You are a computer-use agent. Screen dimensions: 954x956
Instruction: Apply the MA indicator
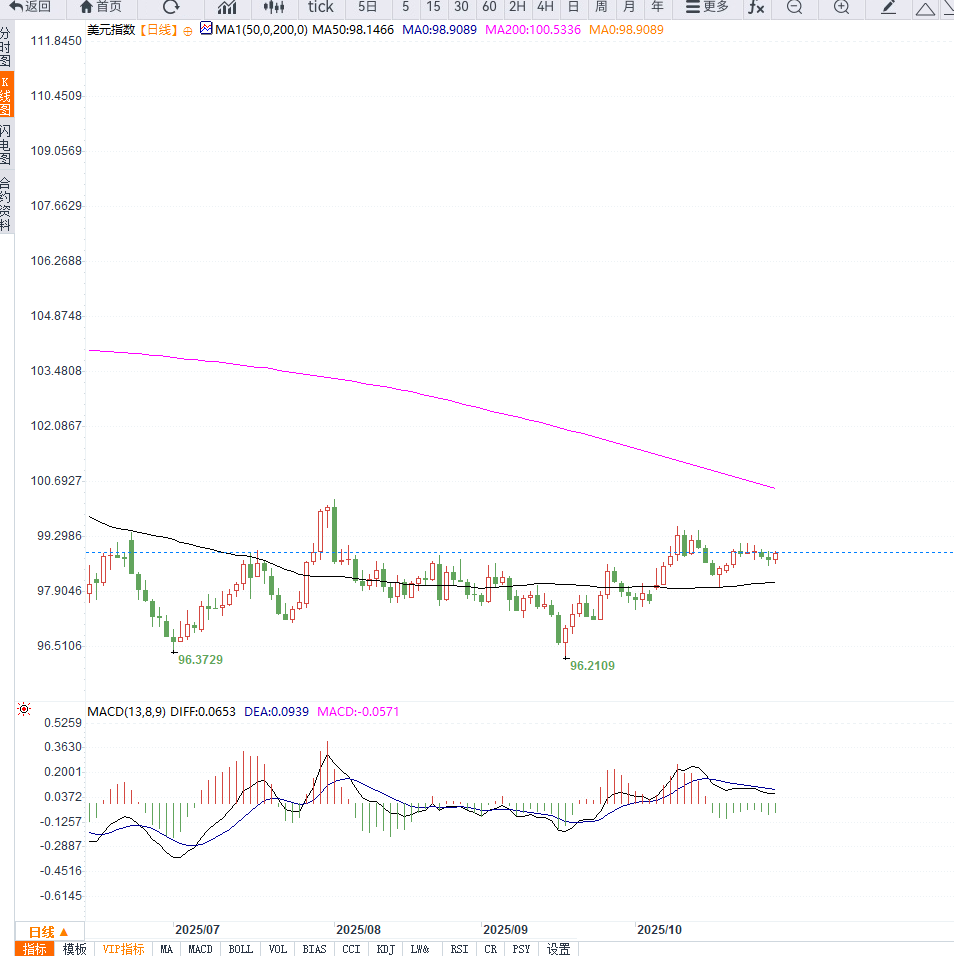pyautogui.click(x=166, y=949)
